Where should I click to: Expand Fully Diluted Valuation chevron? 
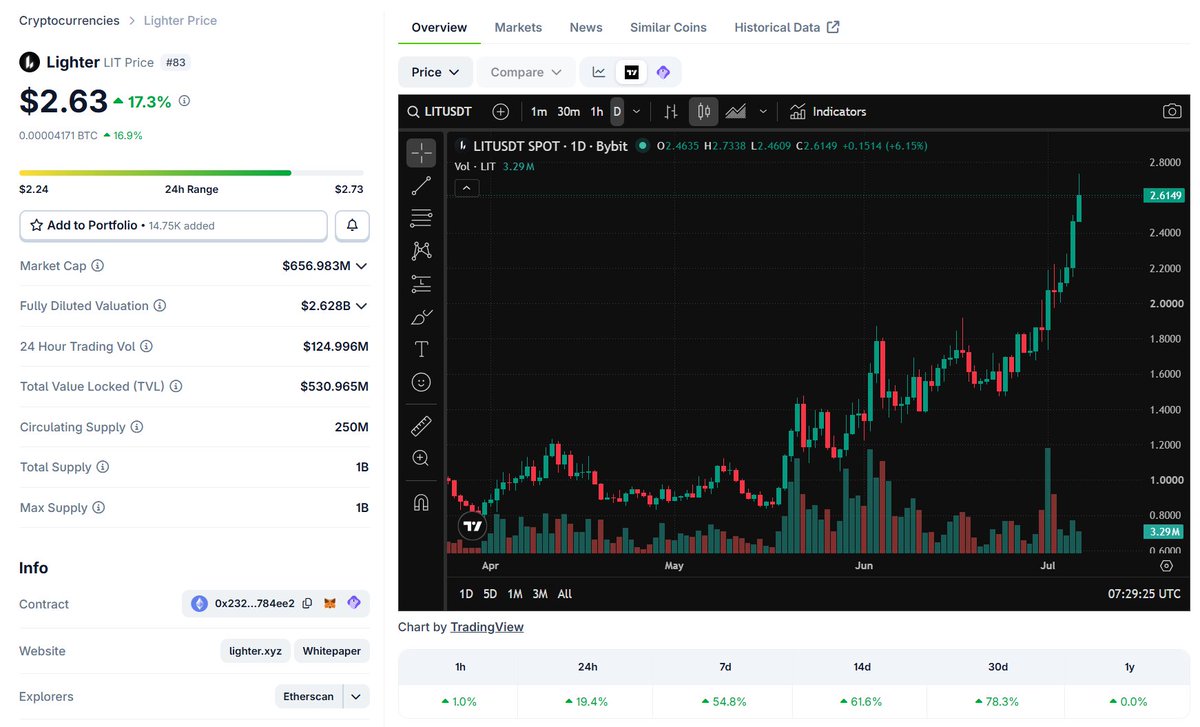coord(362,306)
